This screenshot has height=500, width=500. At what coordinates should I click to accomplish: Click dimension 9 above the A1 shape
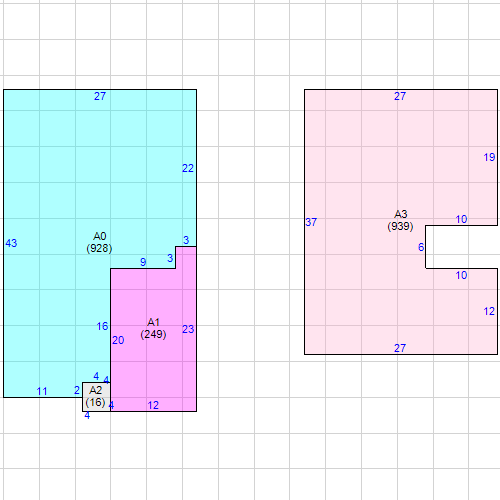click(x=143, y=262)
